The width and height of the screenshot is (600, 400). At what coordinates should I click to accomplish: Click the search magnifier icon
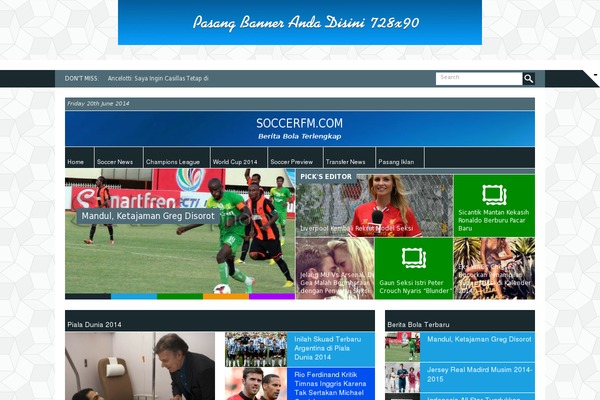click(x=528, y=79)
